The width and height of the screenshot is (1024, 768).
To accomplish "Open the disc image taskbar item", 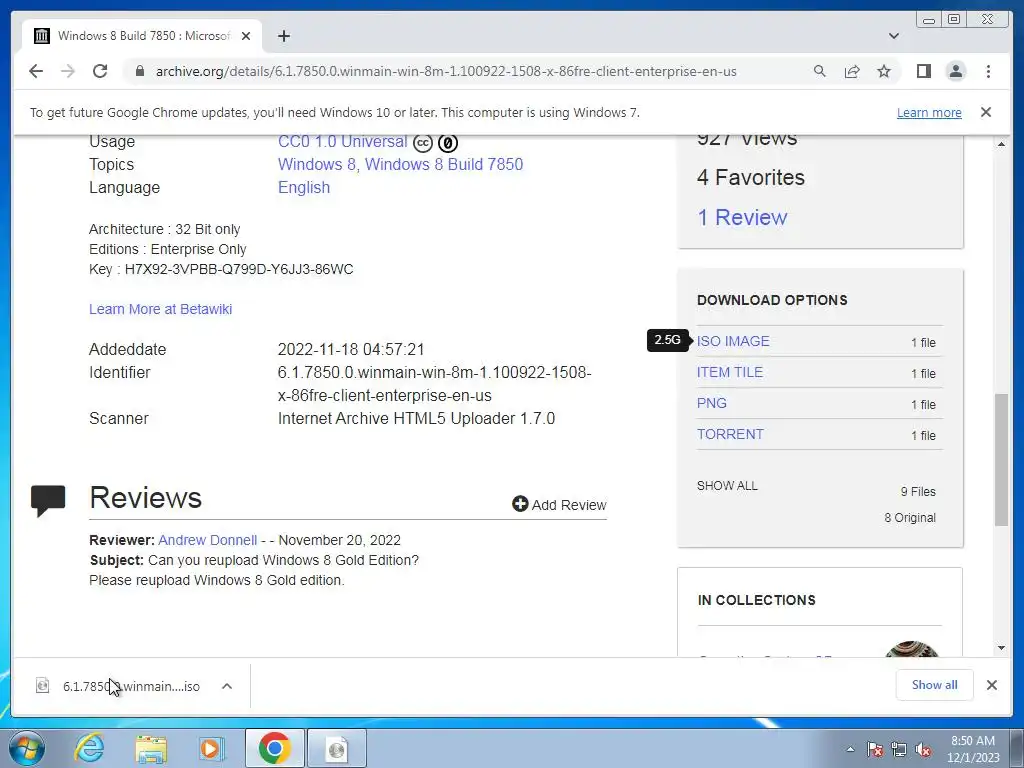I will 337,748.
